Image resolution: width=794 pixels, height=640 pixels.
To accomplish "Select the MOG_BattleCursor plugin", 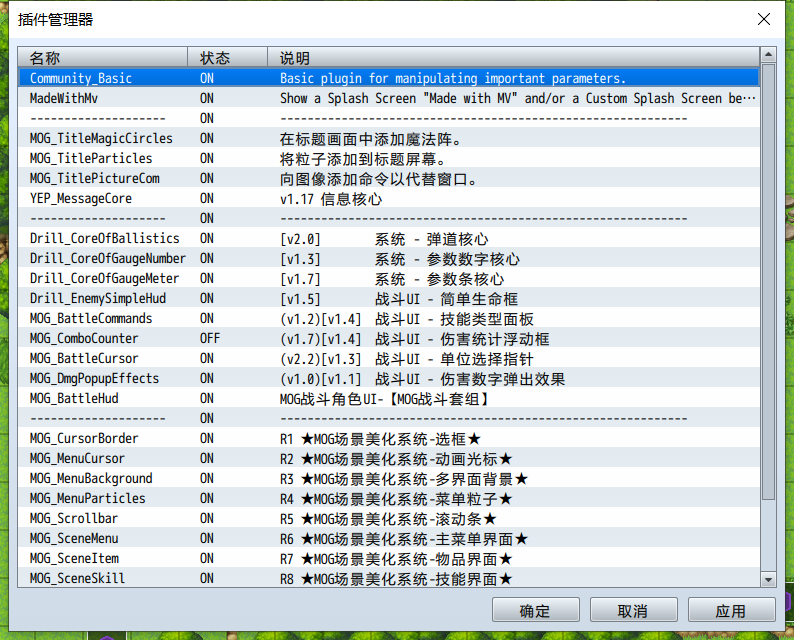I will tap(389, 358).
